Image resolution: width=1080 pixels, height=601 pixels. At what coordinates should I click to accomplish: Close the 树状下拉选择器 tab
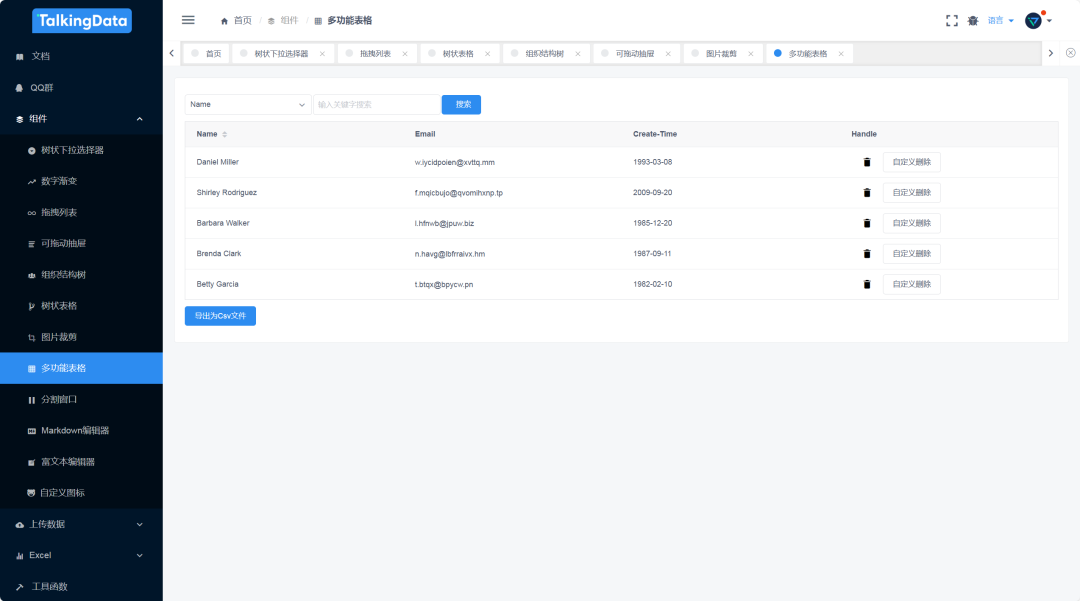(x=322, y=54)
